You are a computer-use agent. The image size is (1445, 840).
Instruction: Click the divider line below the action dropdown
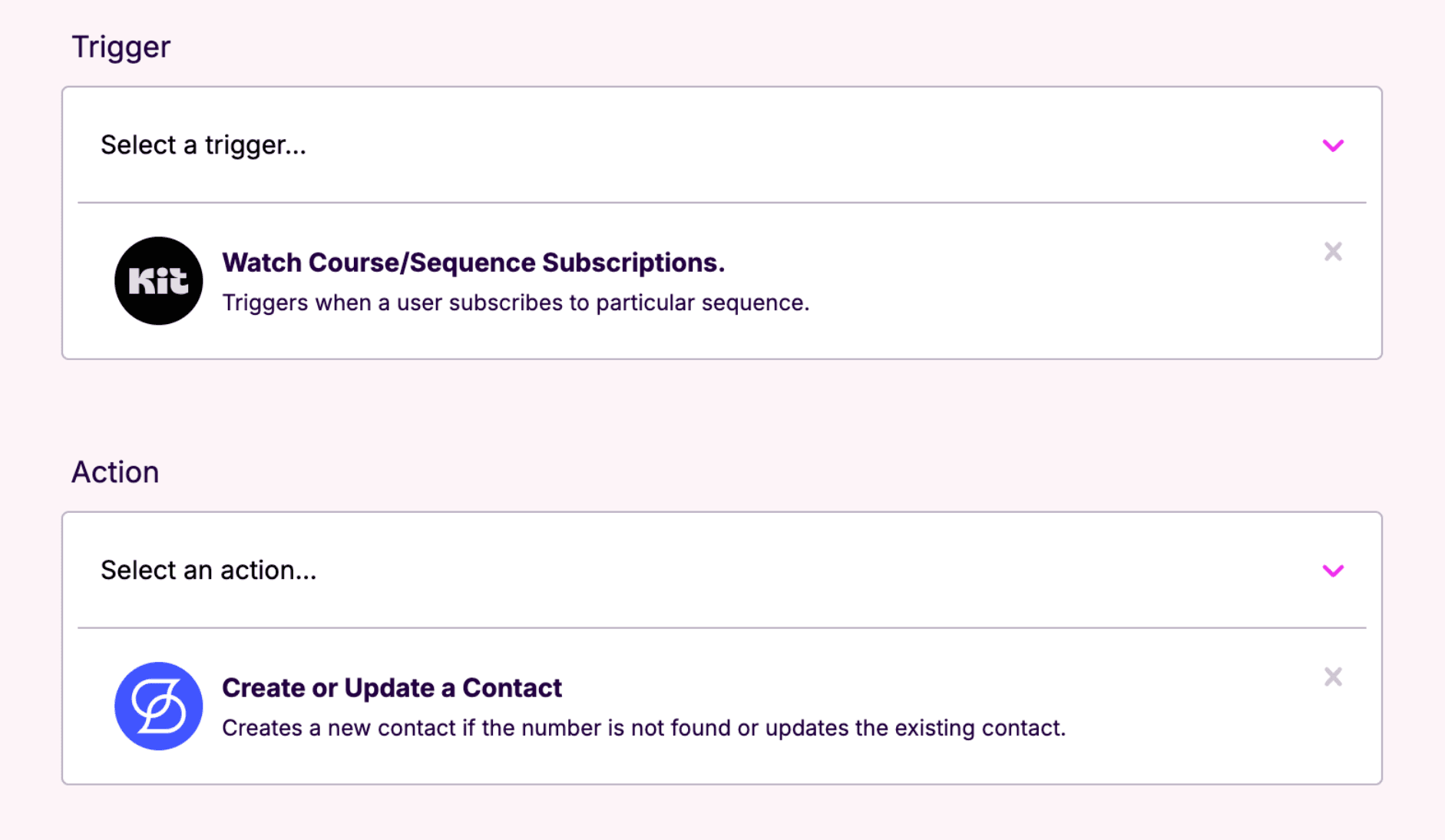722,628
